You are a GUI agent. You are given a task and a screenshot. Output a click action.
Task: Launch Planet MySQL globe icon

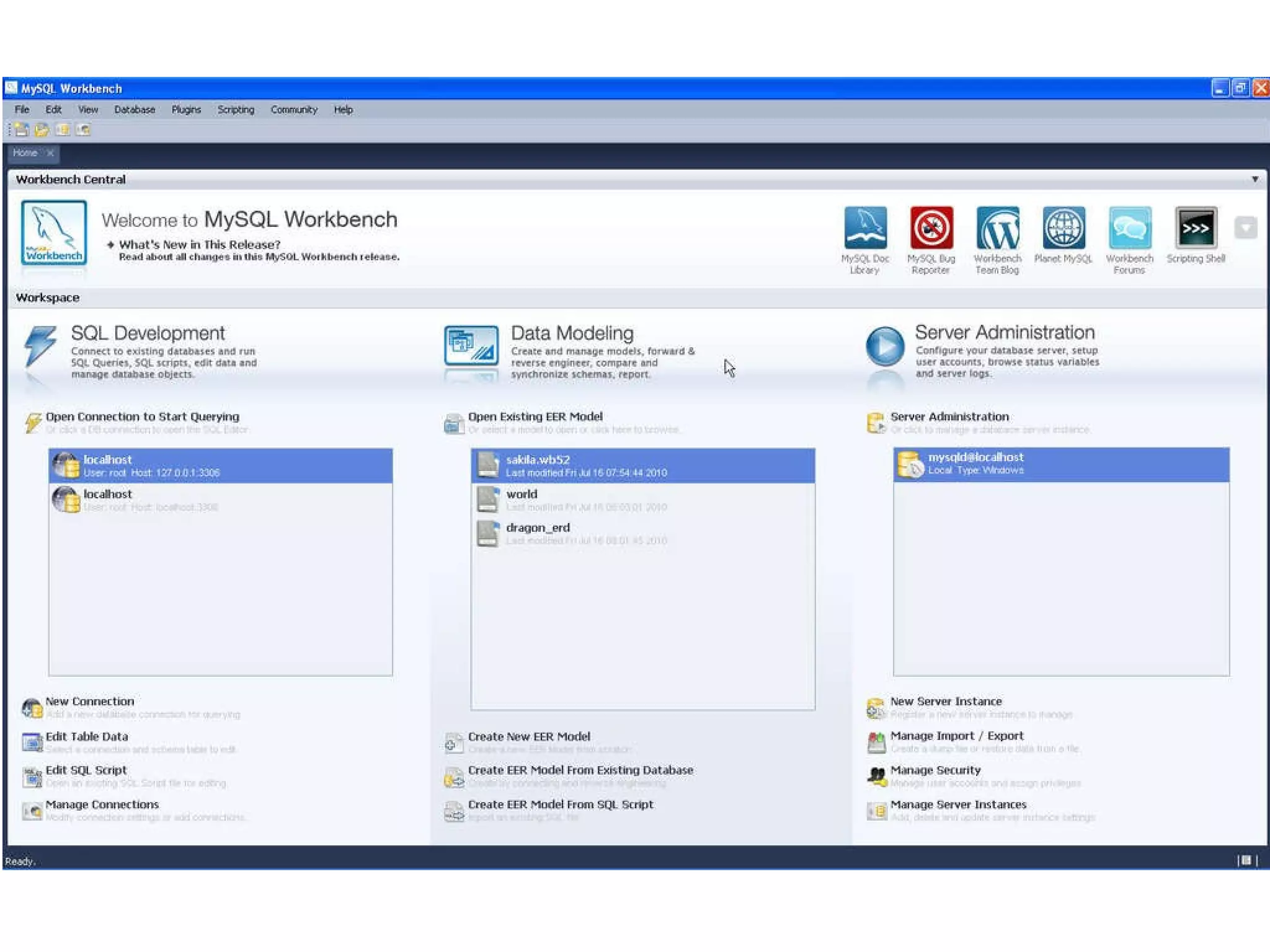click(1064, 228)
